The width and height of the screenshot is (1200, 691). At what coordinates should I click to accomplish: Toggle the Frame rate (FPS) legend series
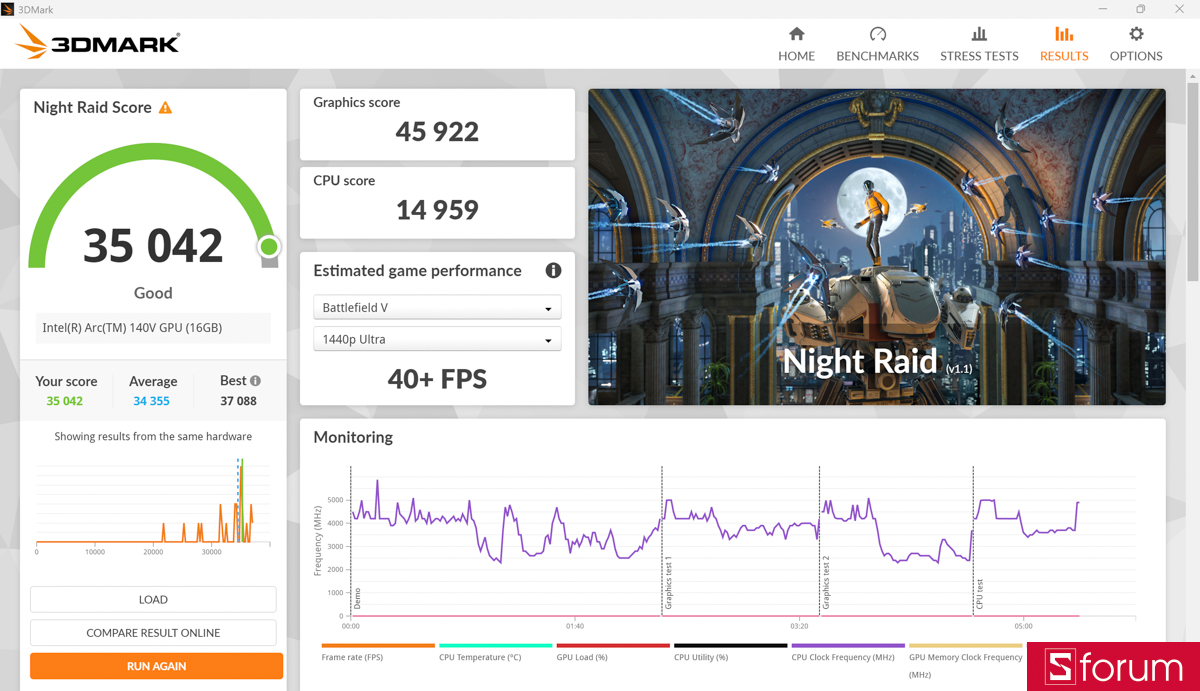352,657
